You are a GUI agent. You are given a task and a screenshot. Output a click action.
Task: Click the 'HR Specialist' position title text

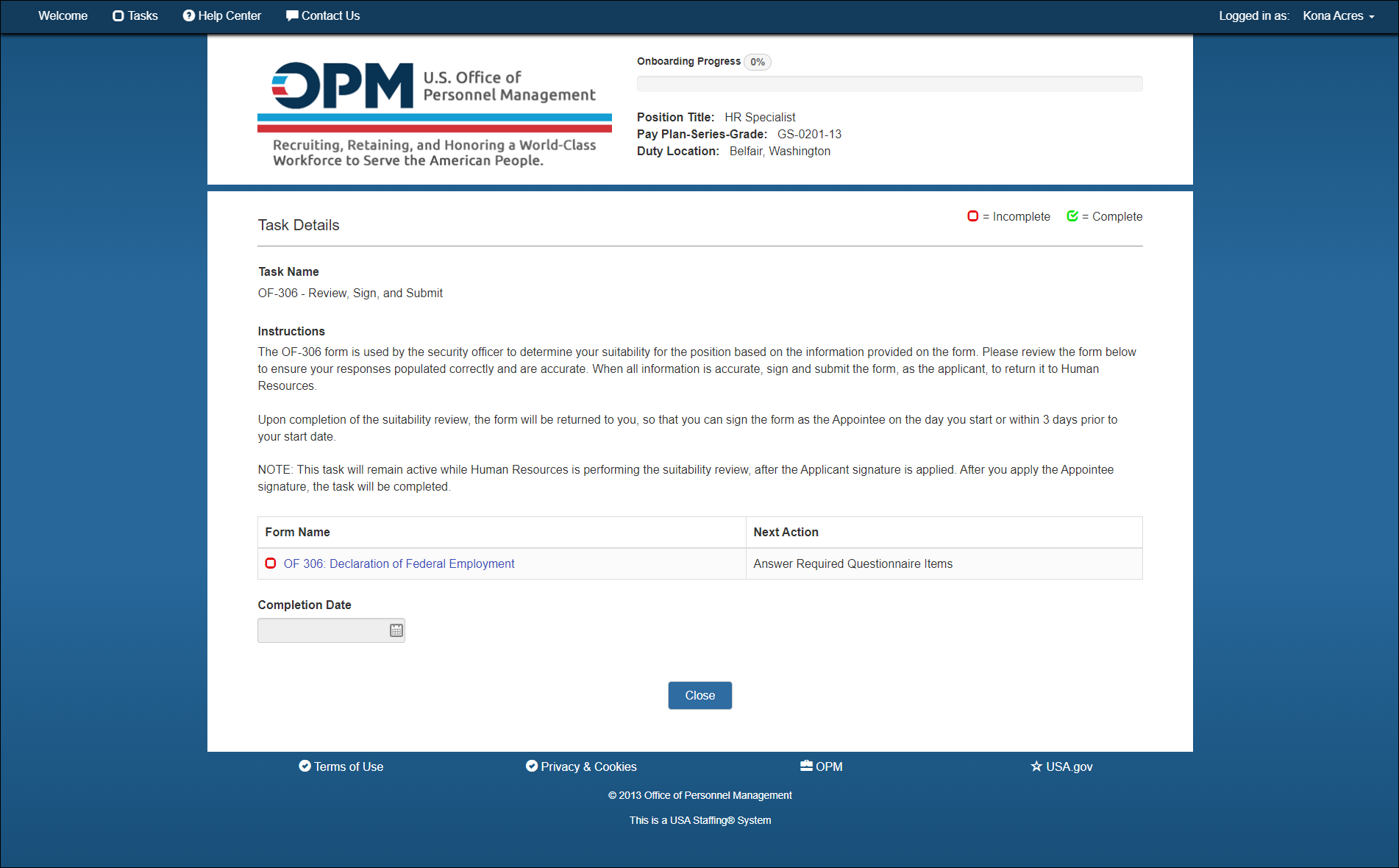(760, 117)
